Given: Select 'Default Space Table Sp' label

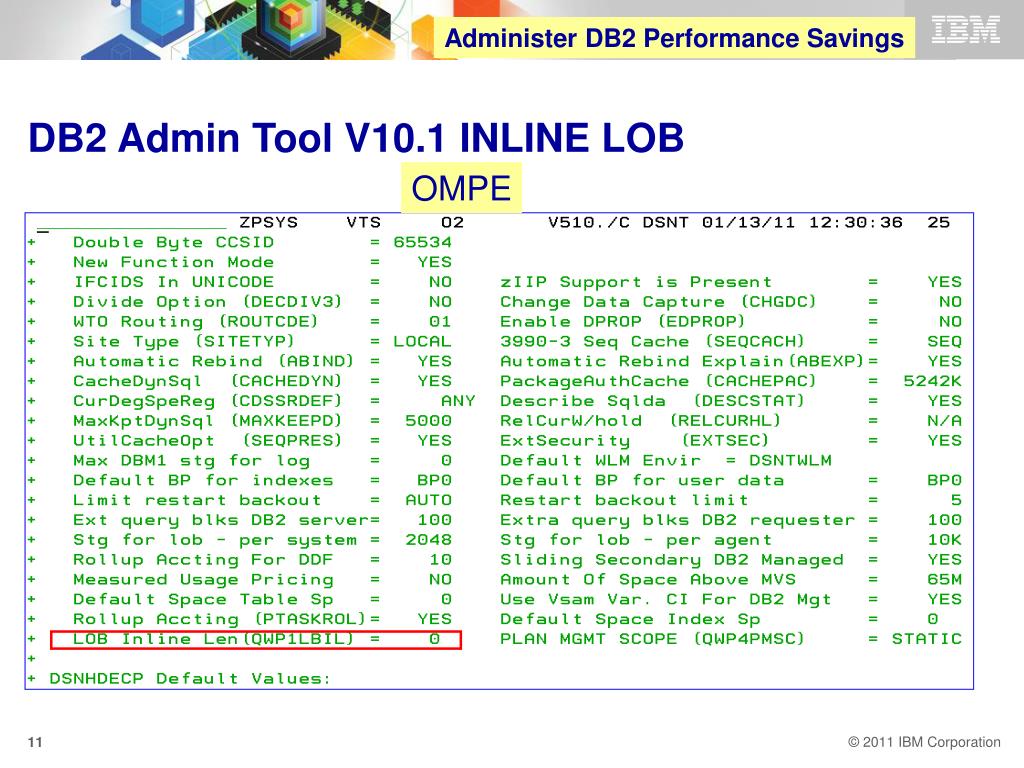Looking at the screenshot, I should (x=203, y=600).
